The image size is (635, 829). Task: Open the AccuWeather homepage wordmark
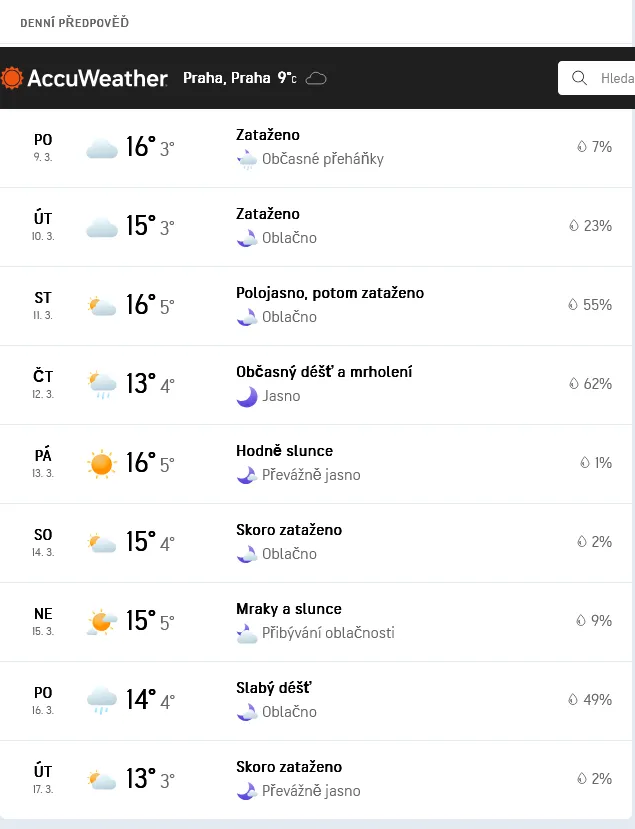97,78
